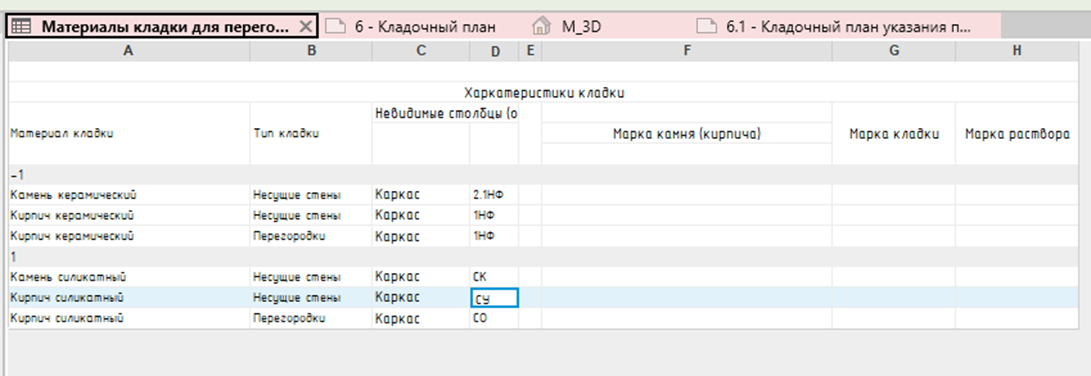Click Каркас in the СО row
This screenshot has width=1091, height=376.
(421, 318)
